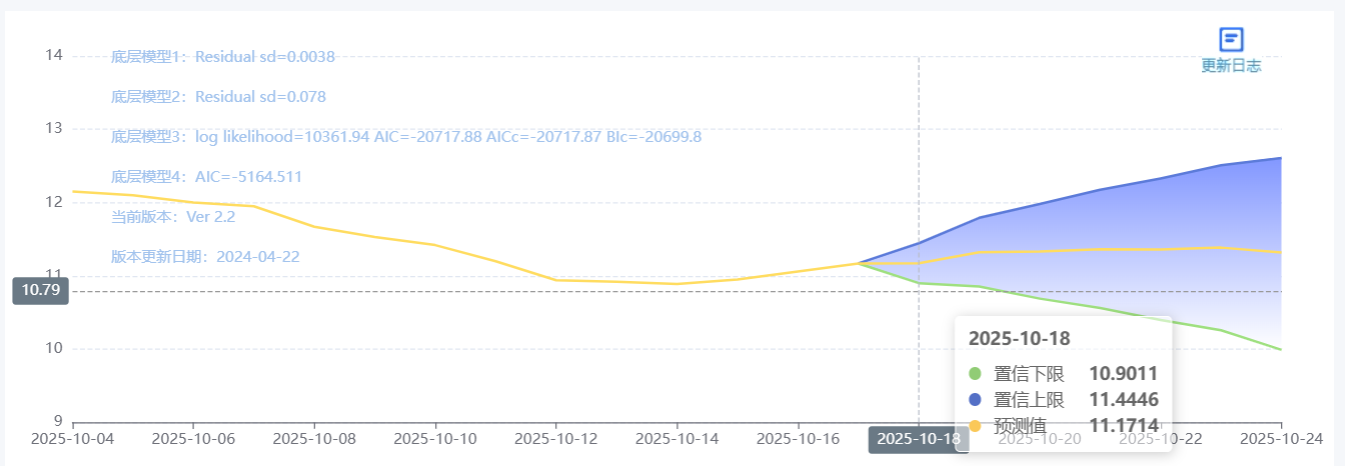Click the 当前版本 Ver 2.2 label
Image resolution: width=1345 pixels, height=466 pixels.
point(173,216)
